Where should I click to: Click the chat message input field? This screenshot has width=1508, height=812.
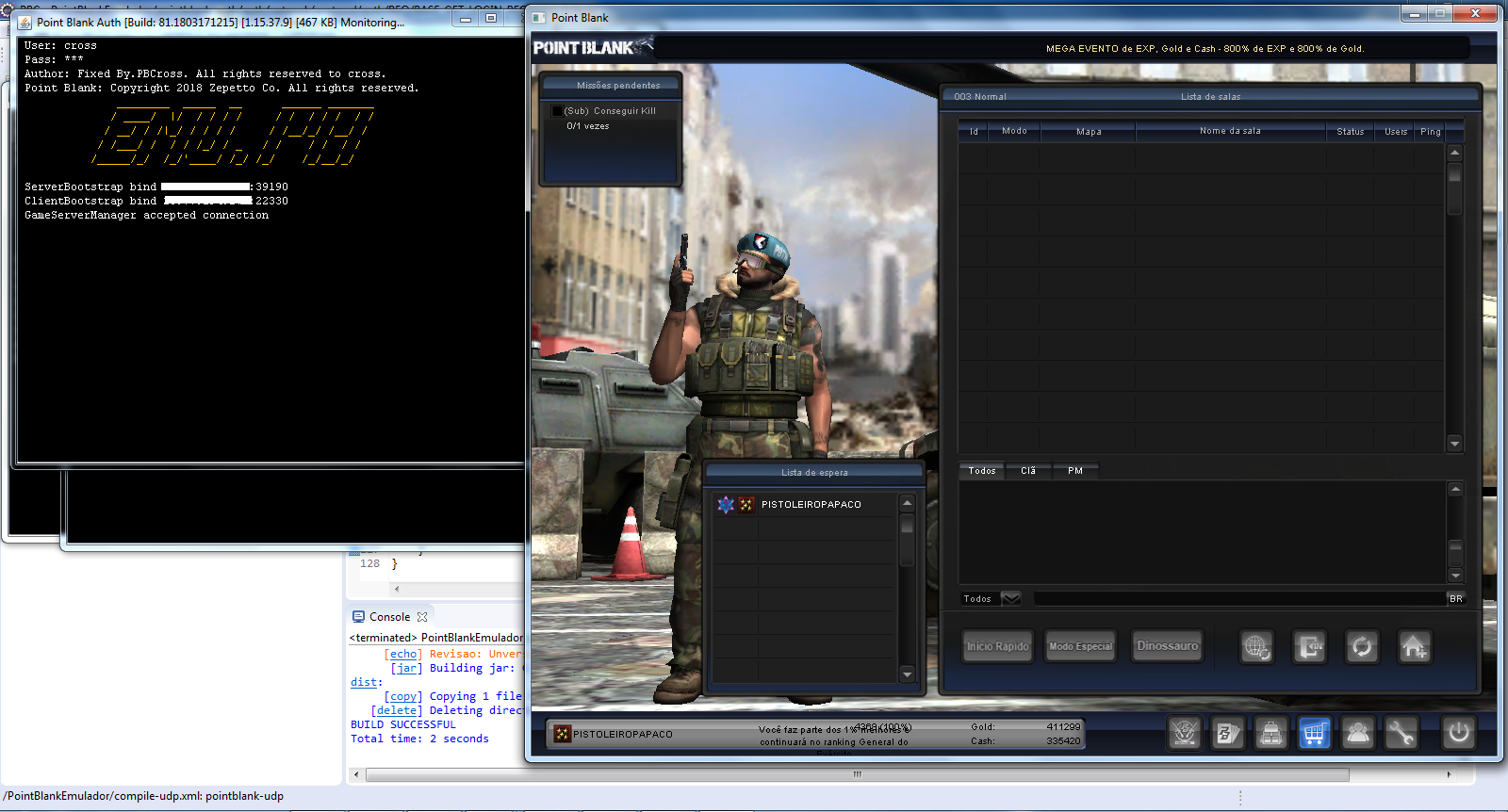tap(1238, 598)
